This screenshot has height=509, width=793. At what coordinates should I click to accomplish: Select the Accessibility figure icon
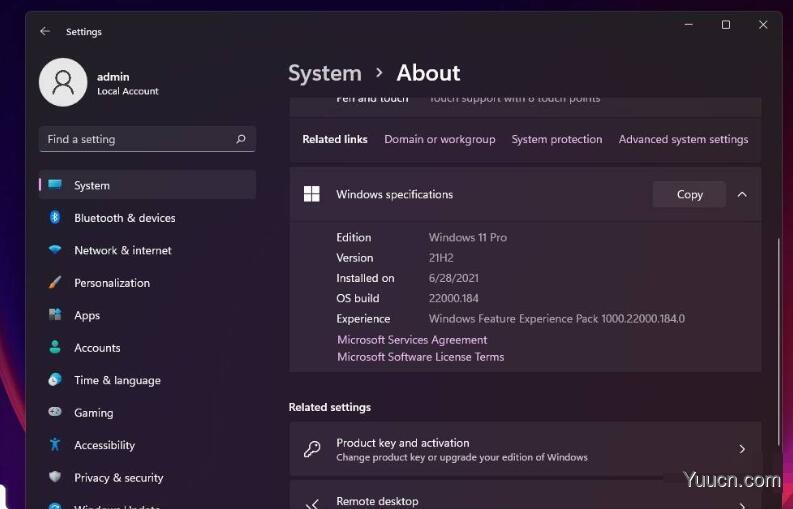tap(55, 445)
